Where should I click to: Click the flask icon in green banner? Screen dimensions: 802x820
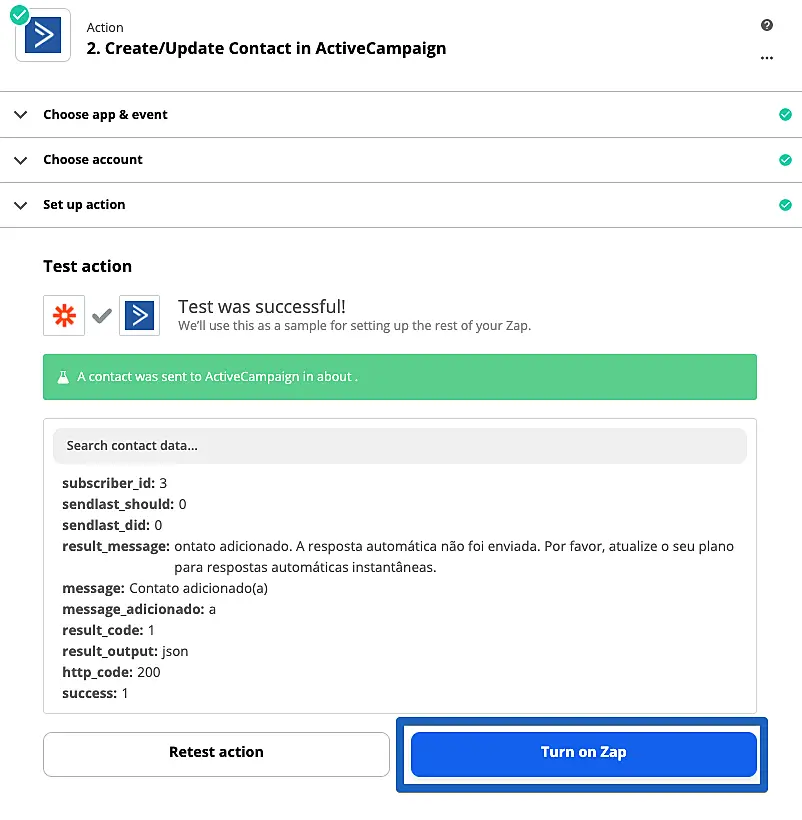pyautogui.click(x=63, y=377)
